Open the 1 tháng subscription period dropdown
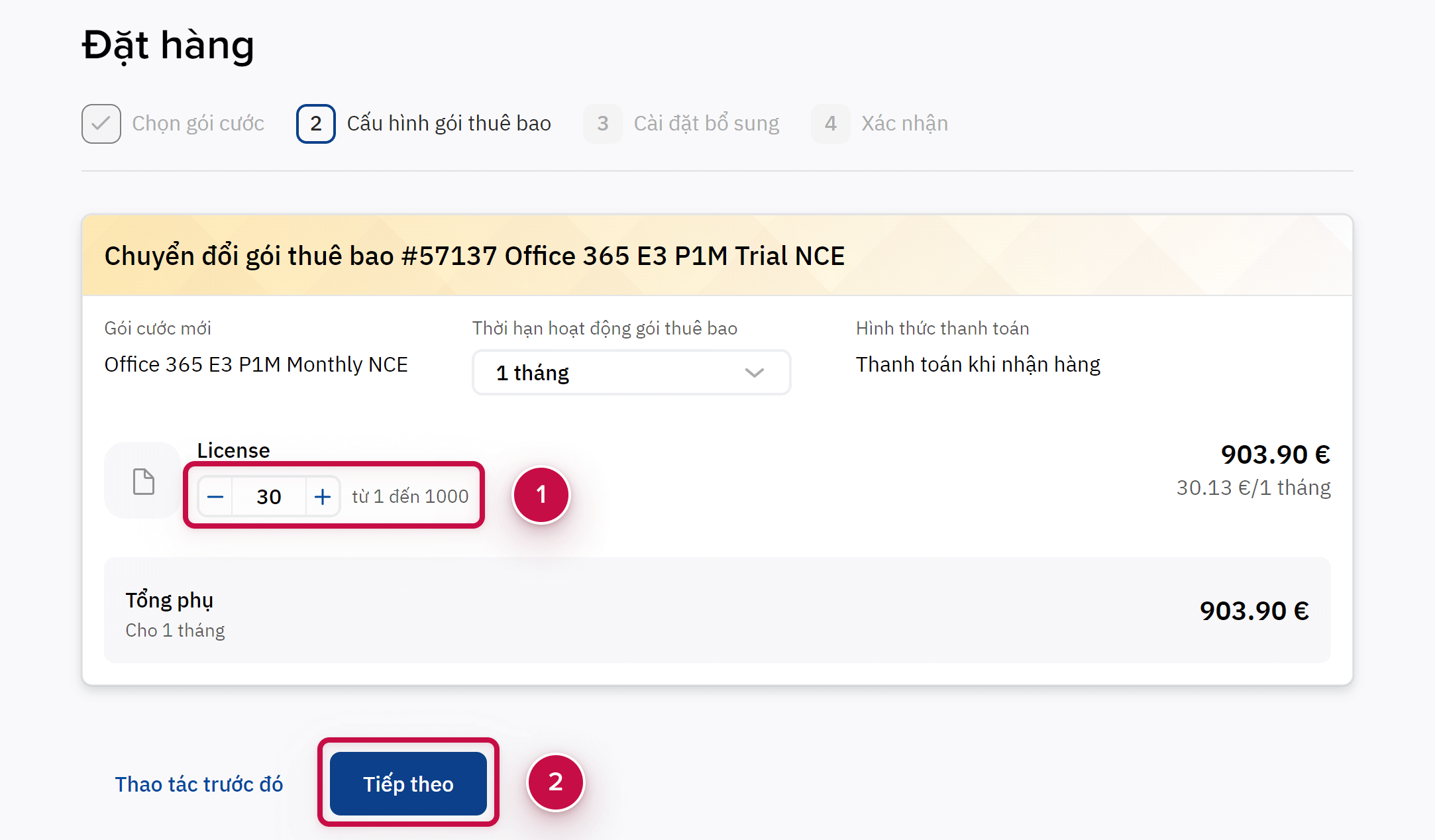The image size is (1435, 840). pyautogui.click(x=631, y=373)
